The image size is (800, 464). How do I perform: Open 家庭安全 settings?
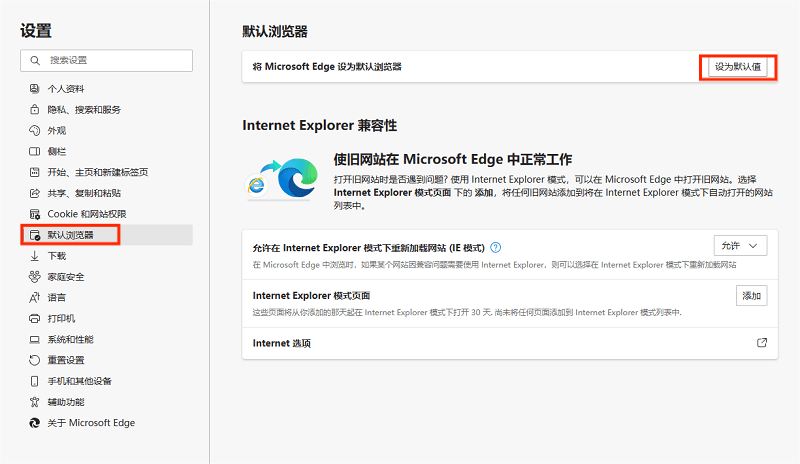coord(107,277)
